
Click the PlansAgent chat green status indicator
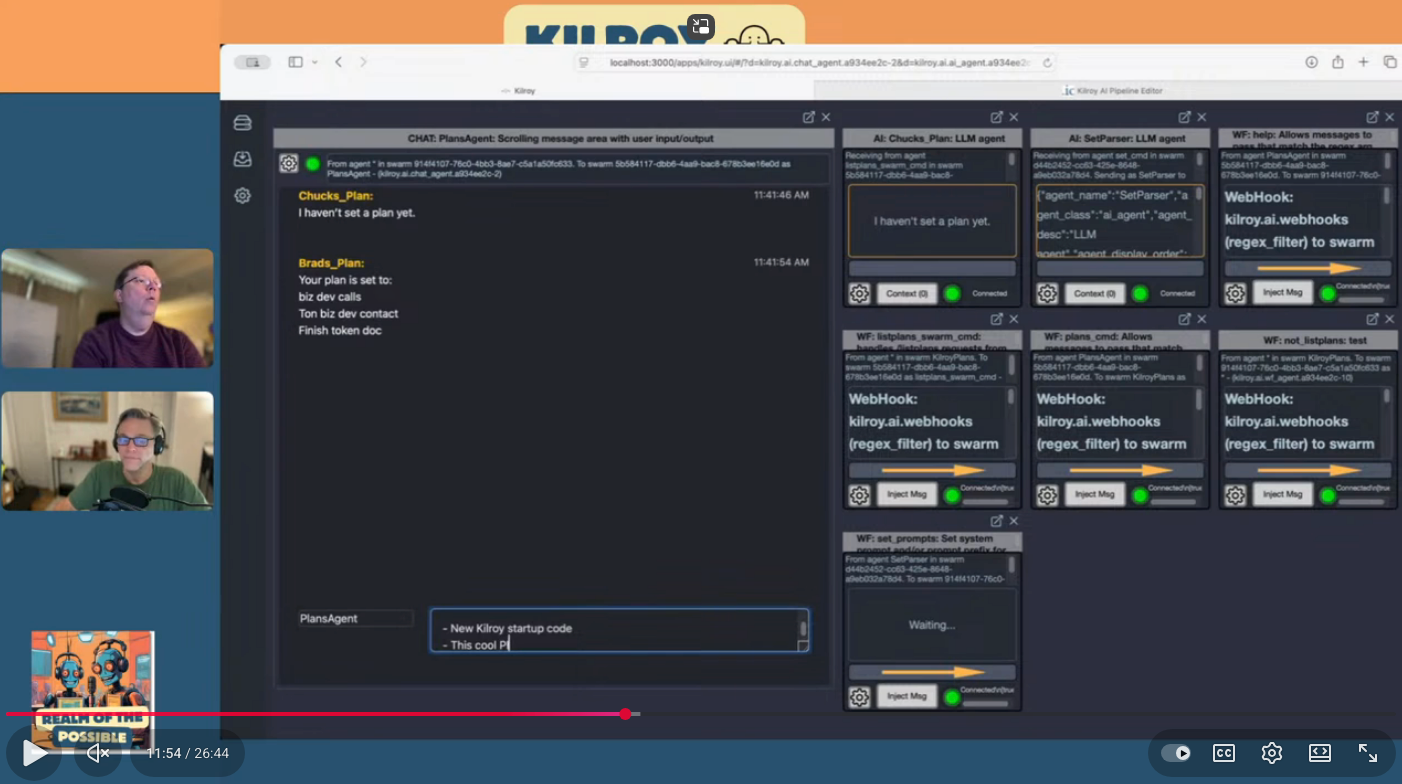[x=313, y=164]
